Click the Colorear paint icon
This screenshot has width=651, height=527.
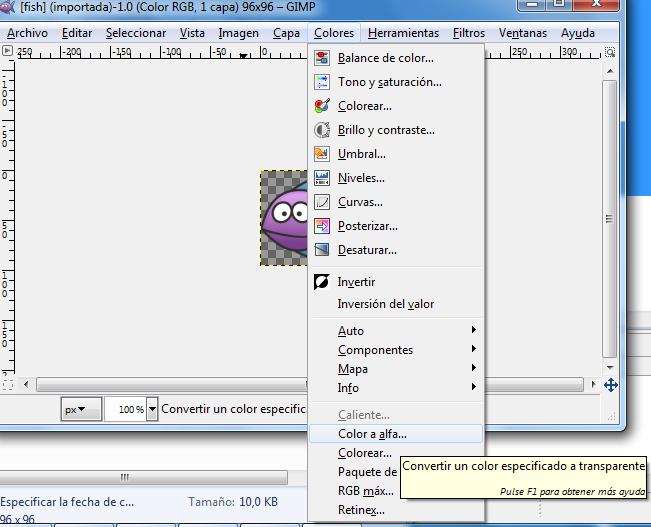click(322, 106)
